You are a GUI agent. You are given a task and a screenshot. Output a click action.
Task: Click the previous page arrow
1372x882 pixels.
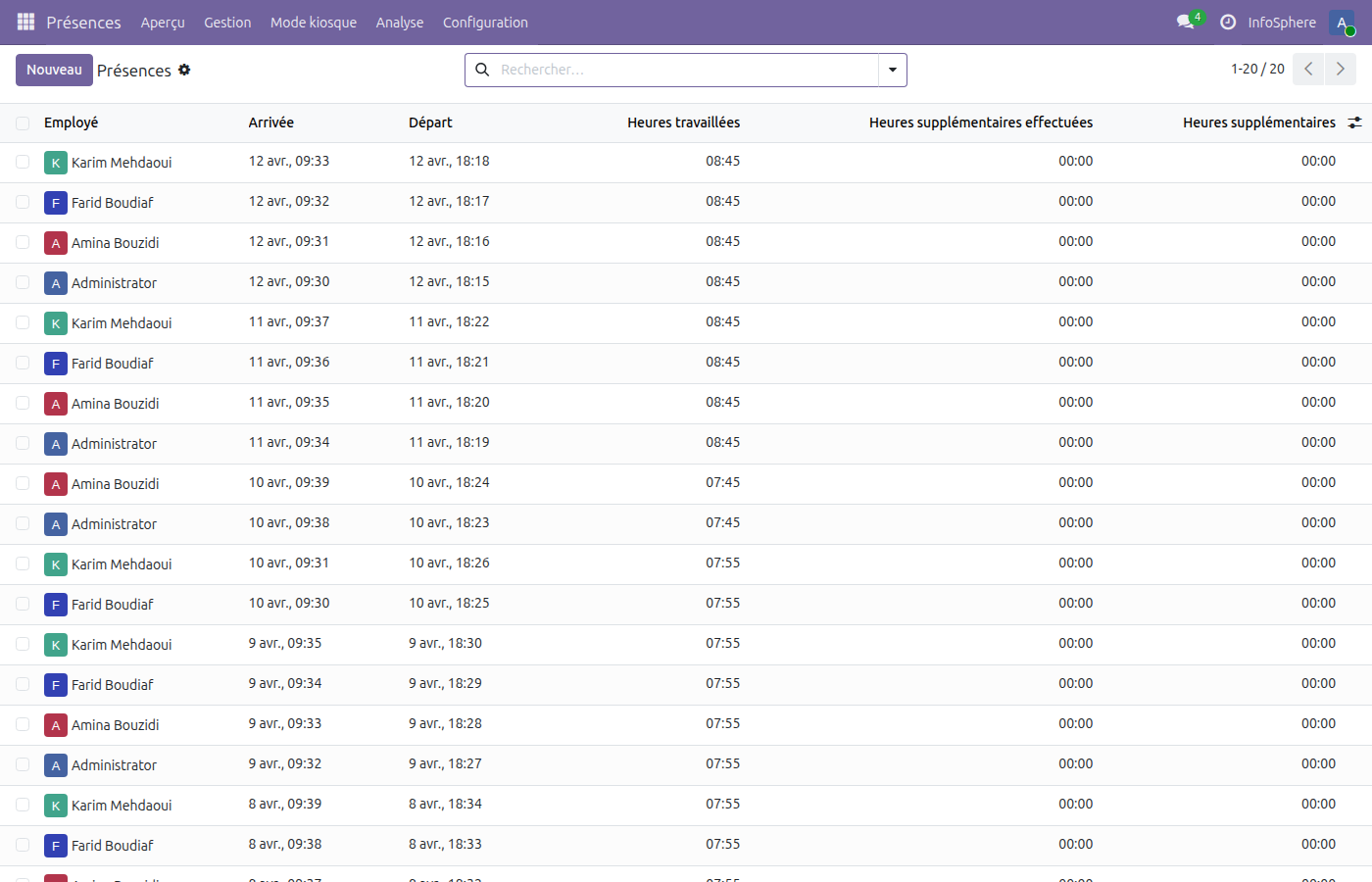[1308, 70]
